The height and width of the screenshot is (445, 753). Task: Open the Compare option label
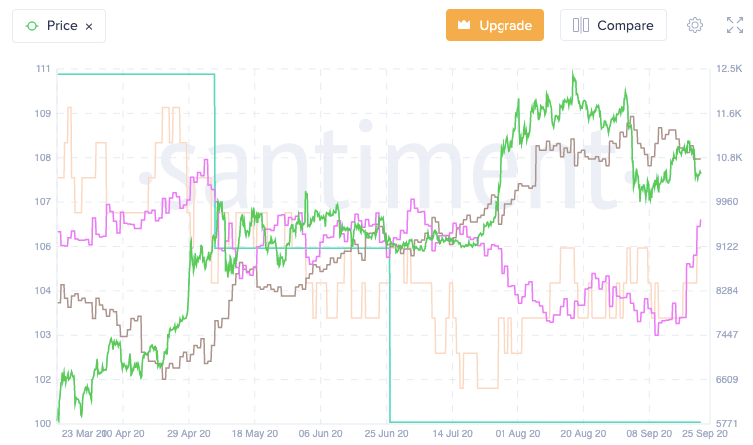(x=625, y=26)
